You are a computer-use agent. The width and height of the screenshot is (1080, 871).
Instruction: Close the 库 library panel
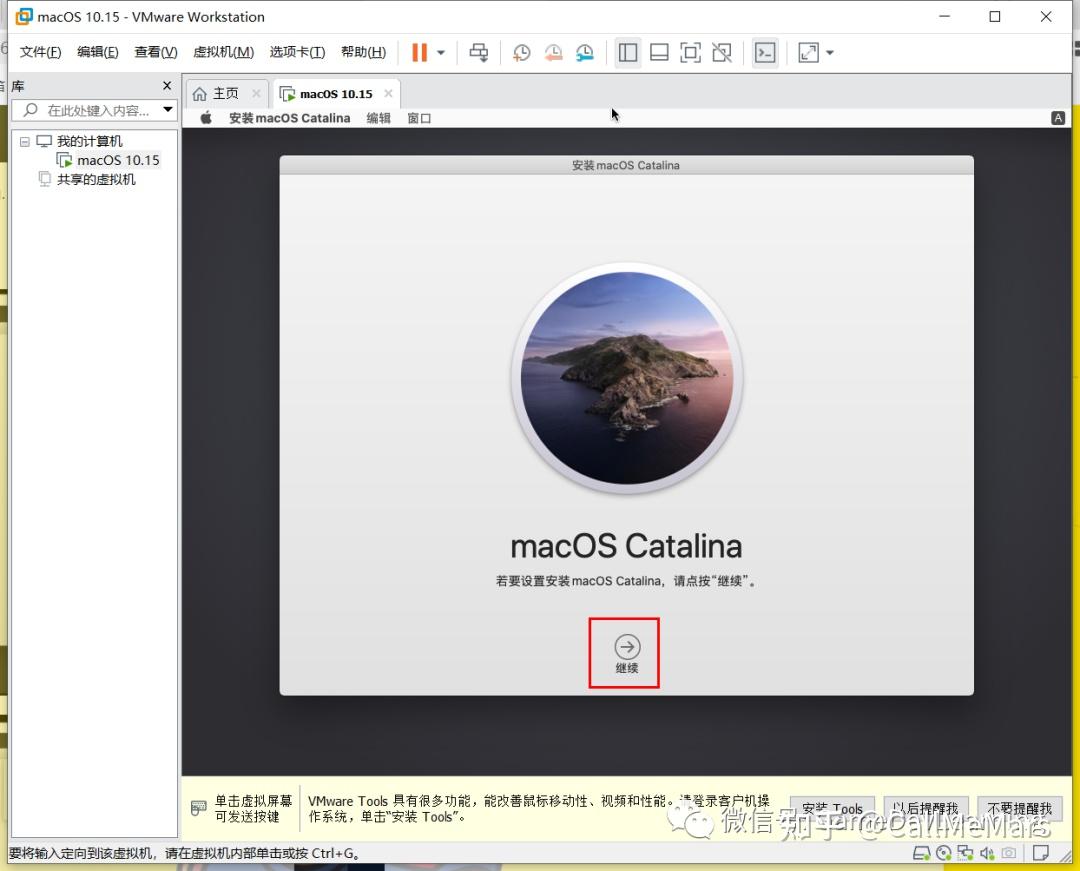tap(167, 85)
